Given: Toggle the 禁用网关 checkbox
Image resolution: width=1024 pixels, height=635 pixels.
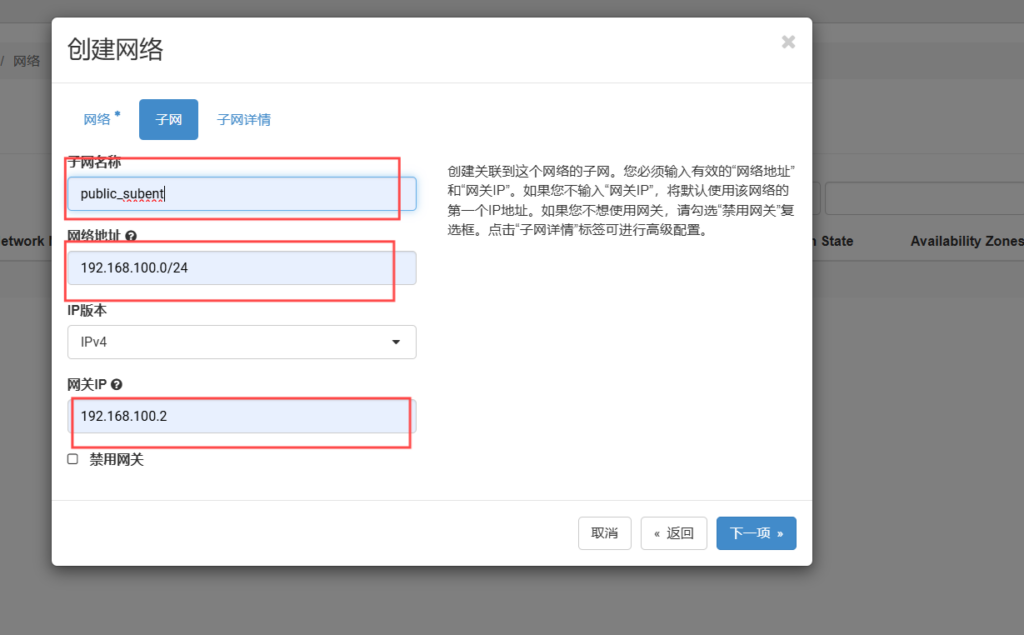Looking at the screenshot, I should pyautogui.click(x=72, y=459).
